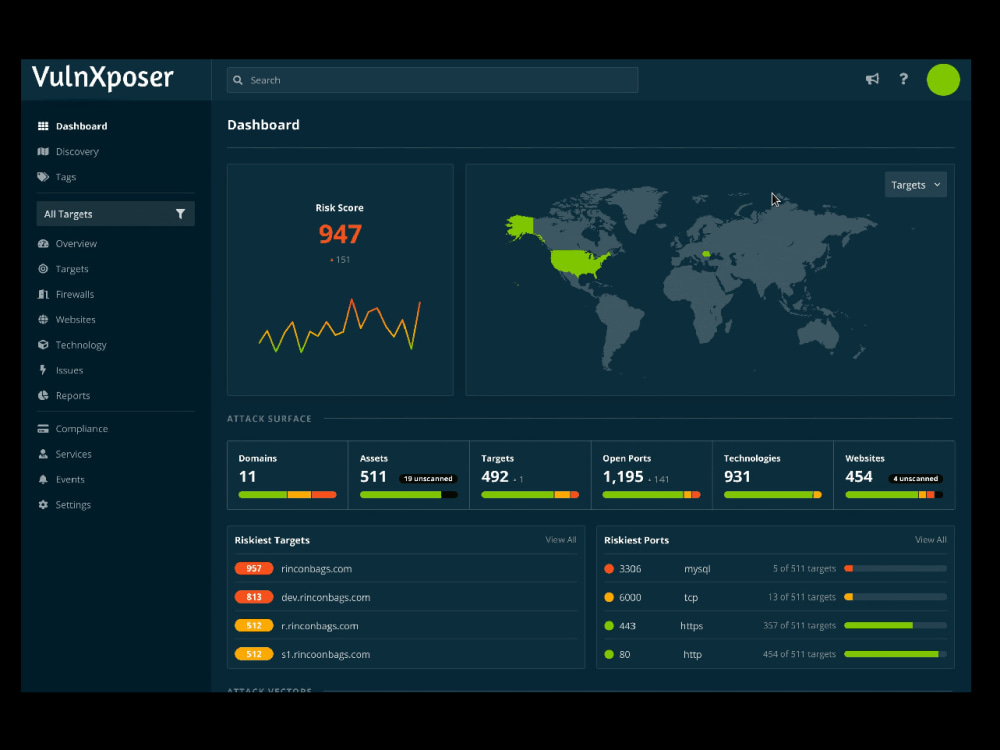Click the Risk Score value 947
Image resolution: width=1000 pixels, height=750 pixels.
[340, 235]
